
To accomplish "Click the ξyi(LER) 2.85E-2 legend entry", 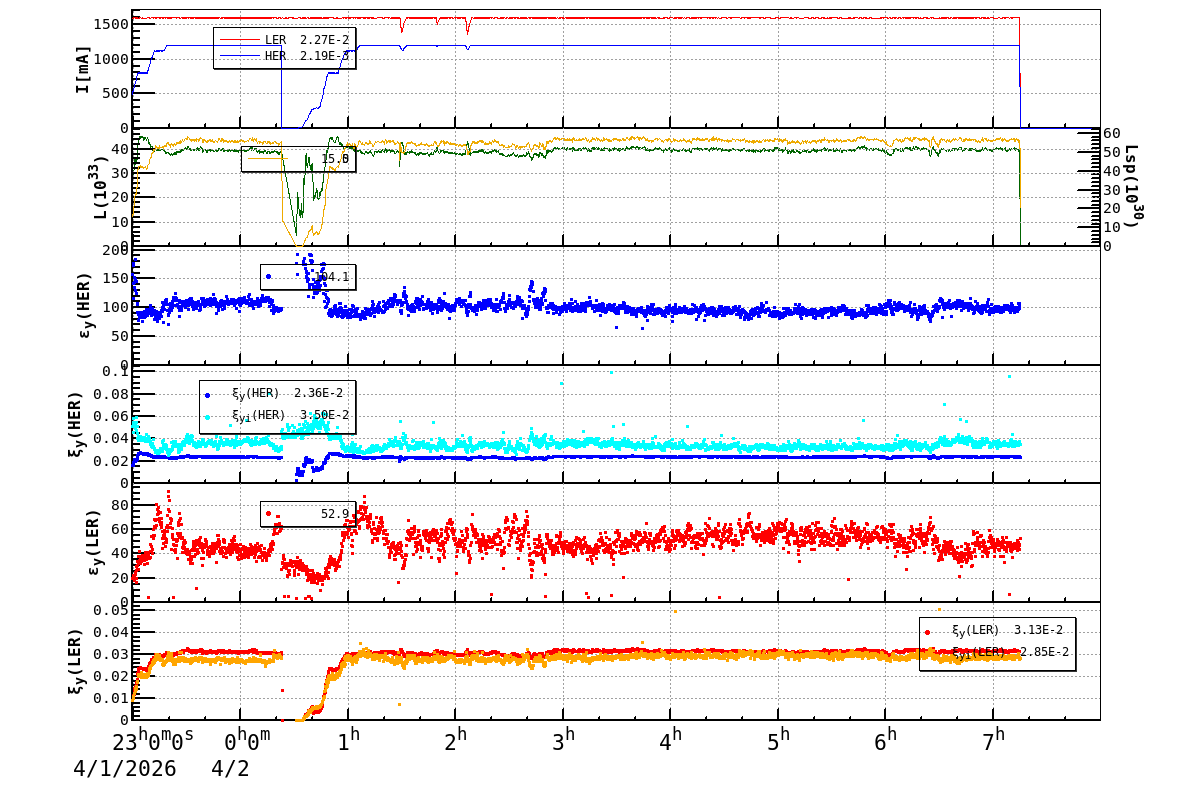I will [998, 652].
